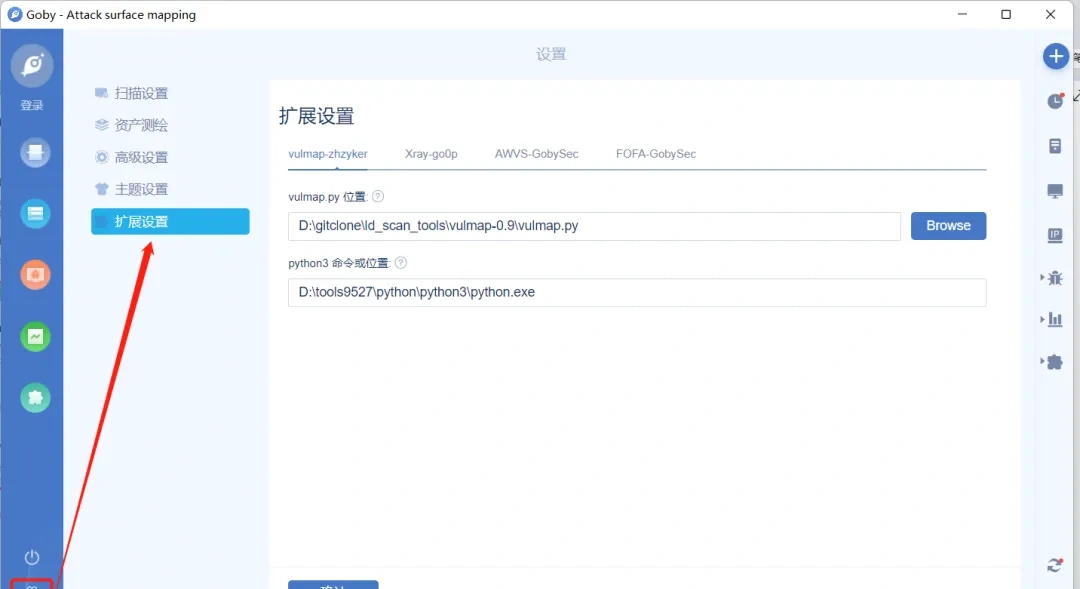Image resolution: width=1080 pixels, height=589 pixels.
Task: Click the "Goby - Attack surface mapping" window title
Action: pos(111,14)
